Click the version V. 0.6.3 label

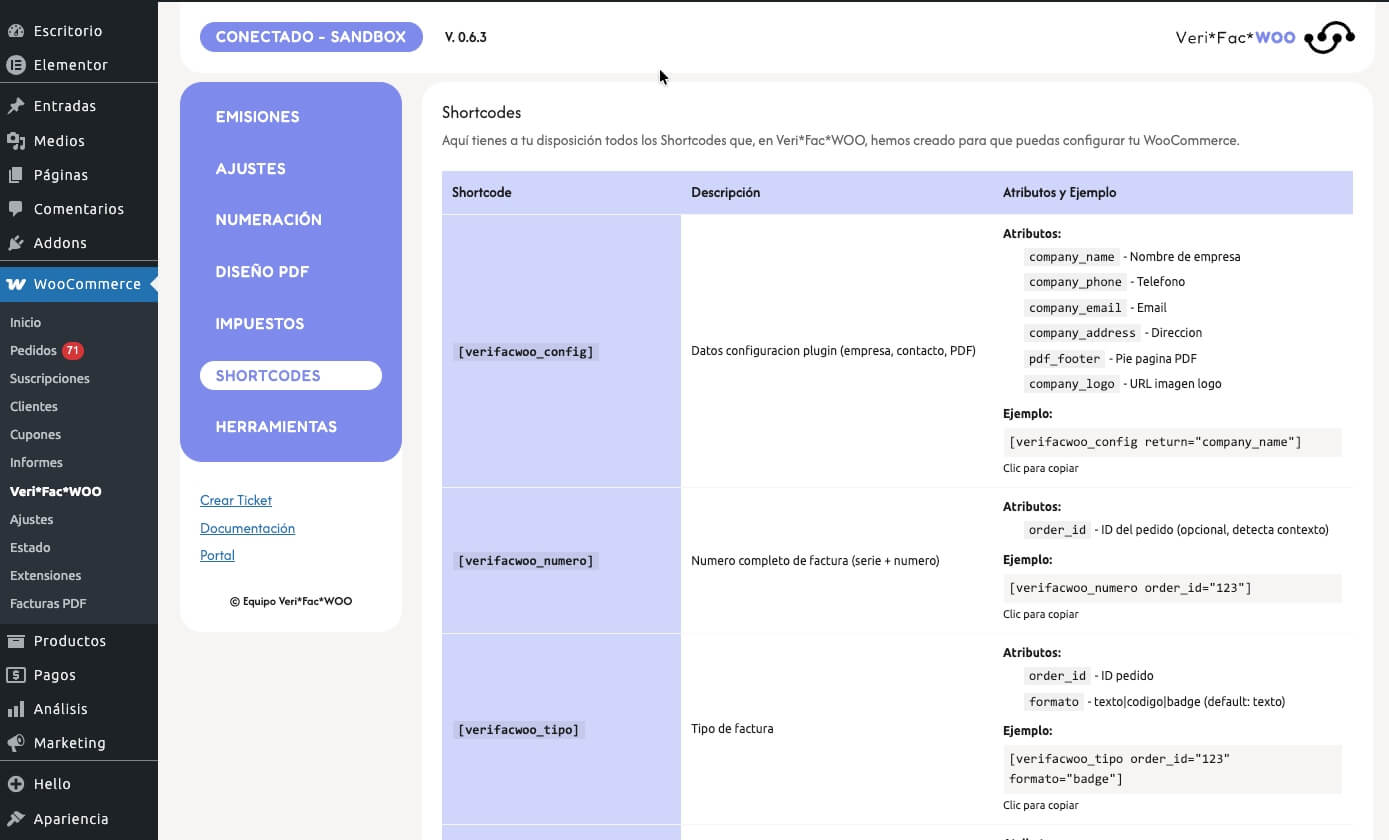466,38
